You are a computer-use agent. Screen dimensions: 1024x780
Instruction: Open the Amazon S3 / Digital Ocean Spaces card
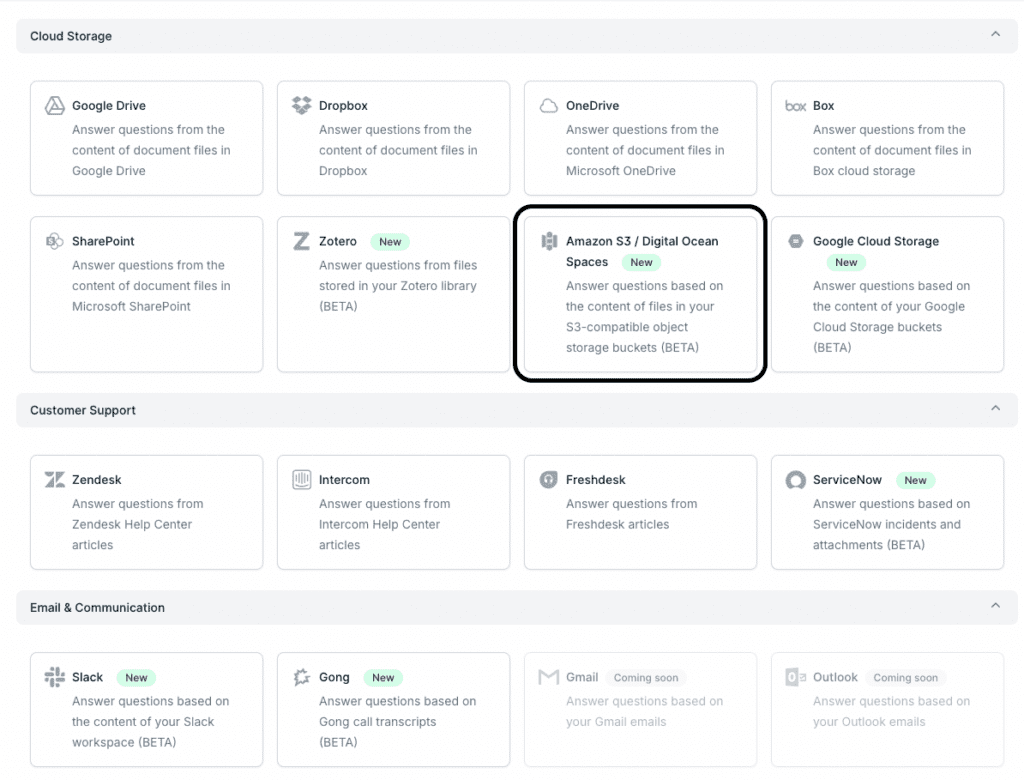640,294
